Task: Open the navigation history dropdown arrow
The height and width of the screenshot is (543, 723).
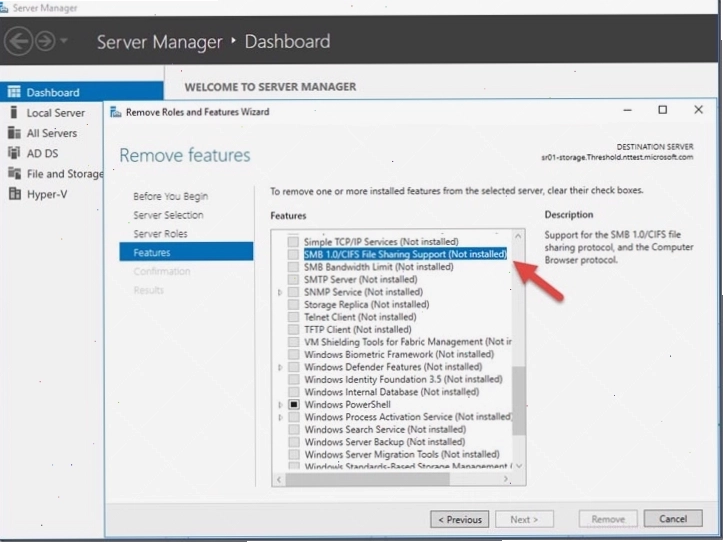Action: pos(64,41)
